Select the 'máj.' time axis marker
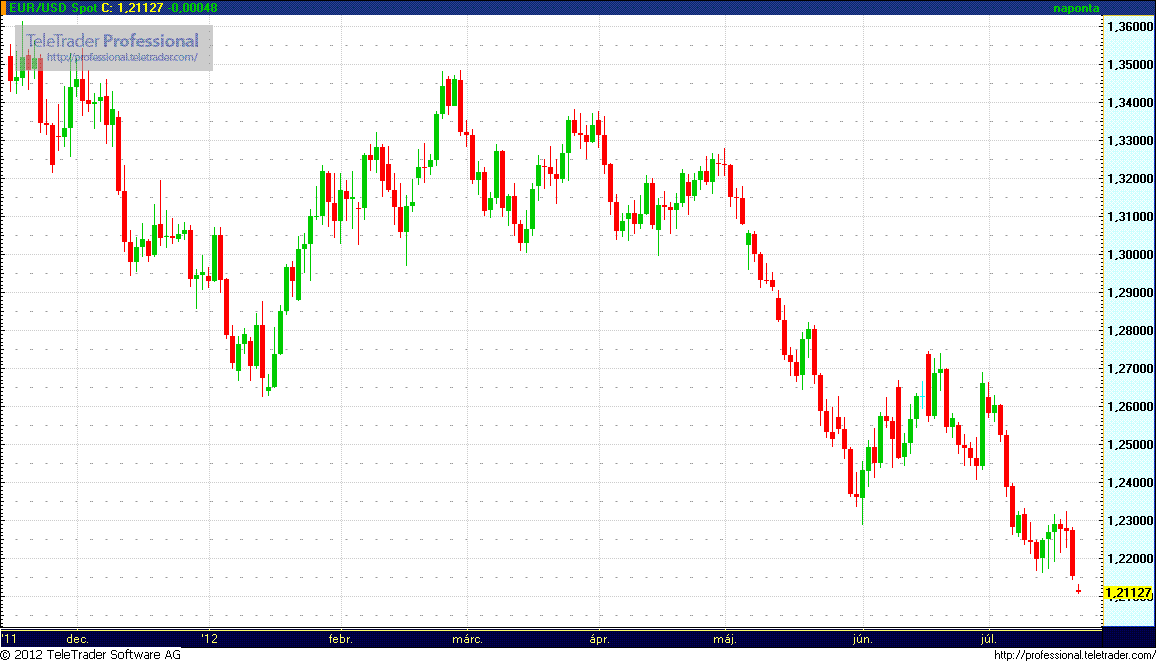 pos(725,638)
